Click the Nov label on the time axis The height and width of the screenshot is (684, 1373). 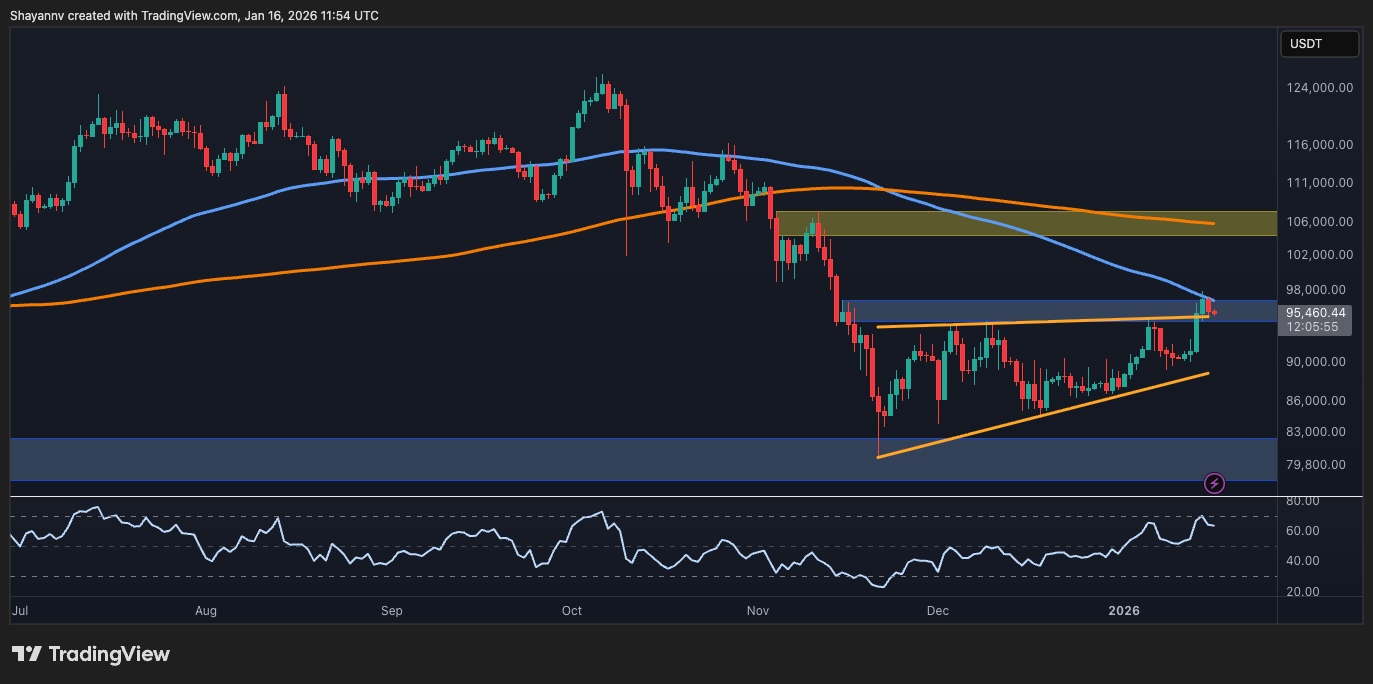click(757, 610)
